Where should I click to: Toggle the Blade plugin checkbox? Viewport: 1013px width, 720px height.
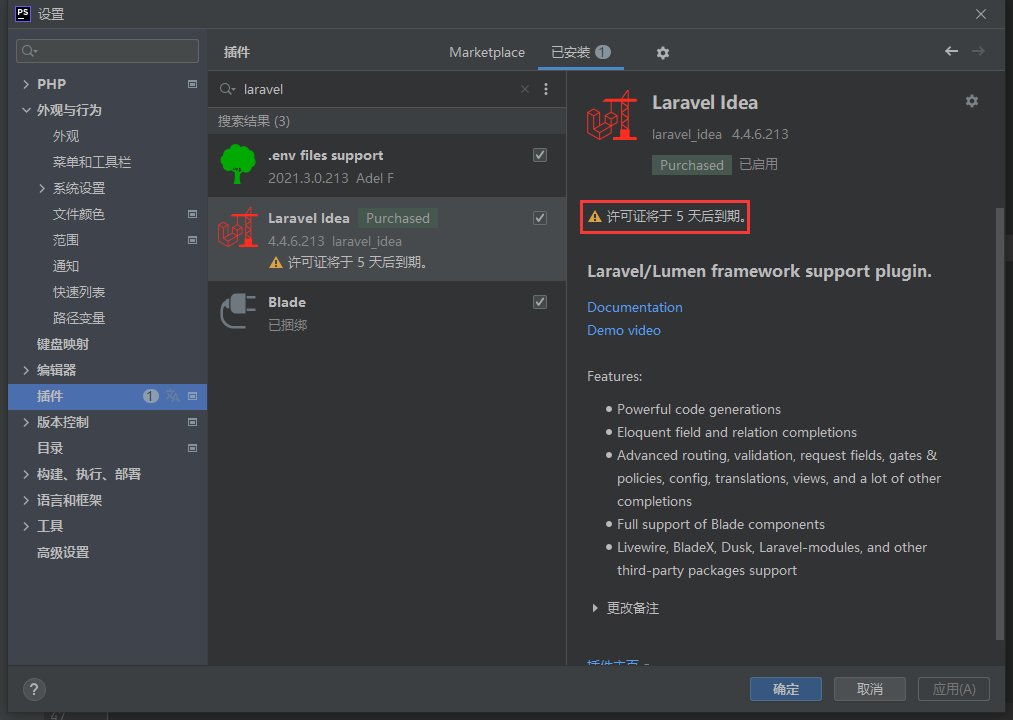(540, 302)
